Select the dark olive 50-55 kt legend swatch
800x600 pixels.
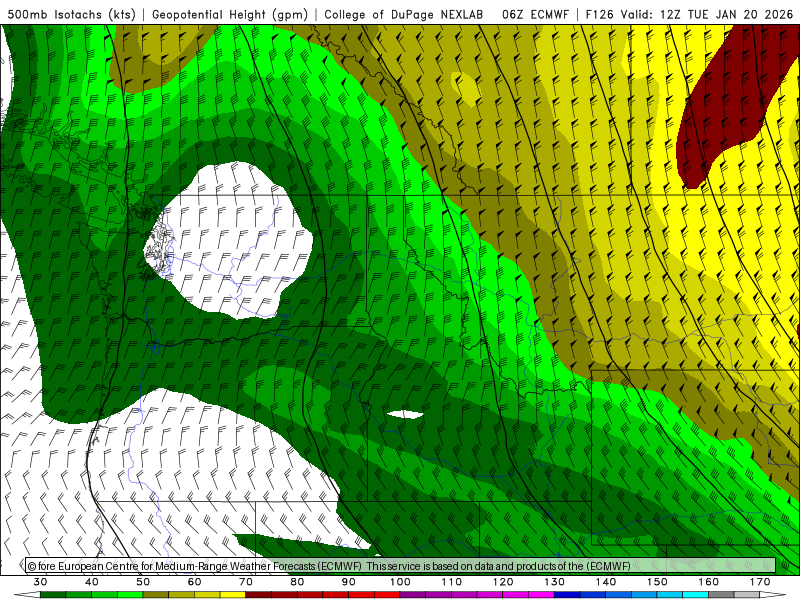tap(156, 595)
